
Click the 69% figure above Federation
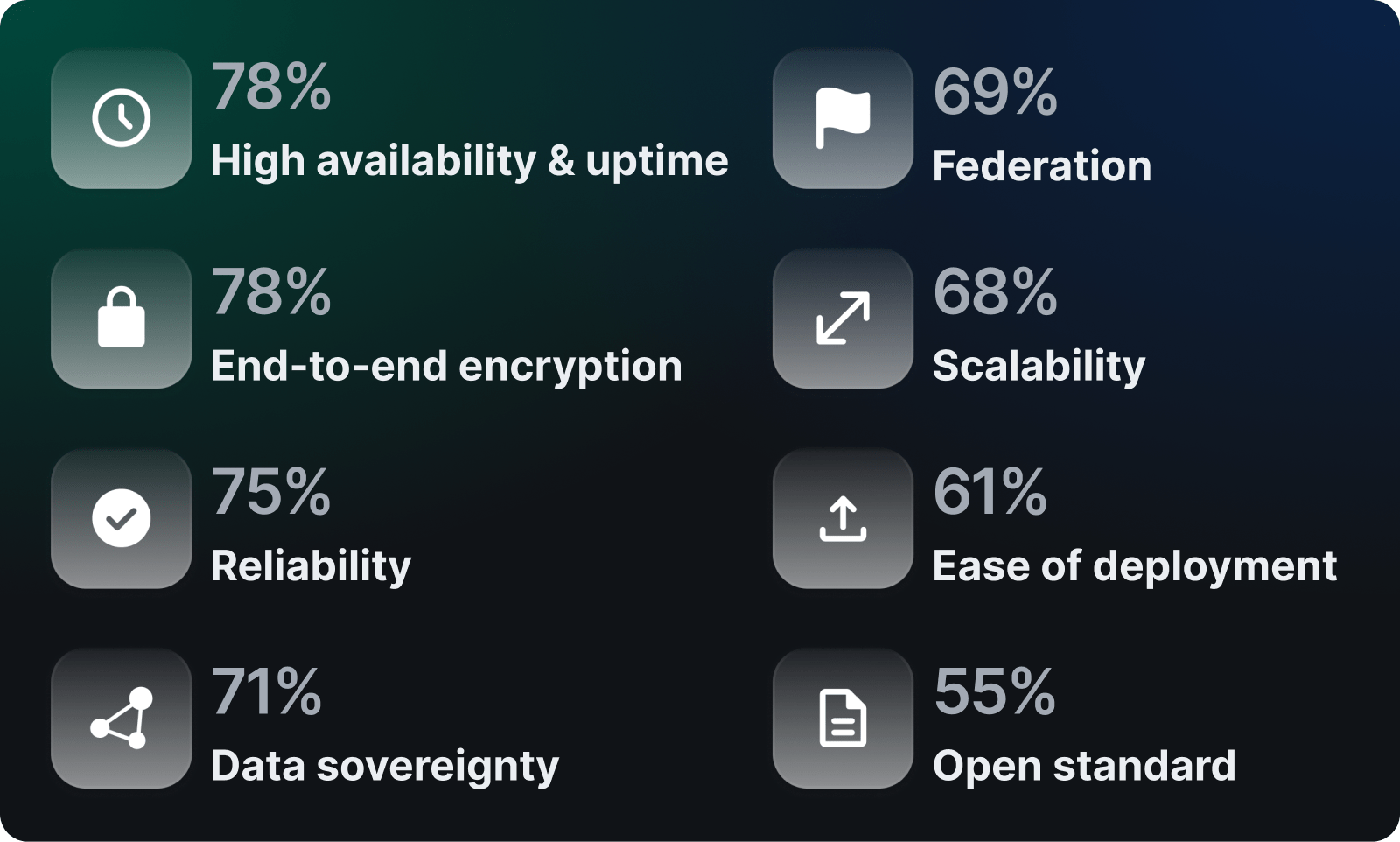click(996, 92)
